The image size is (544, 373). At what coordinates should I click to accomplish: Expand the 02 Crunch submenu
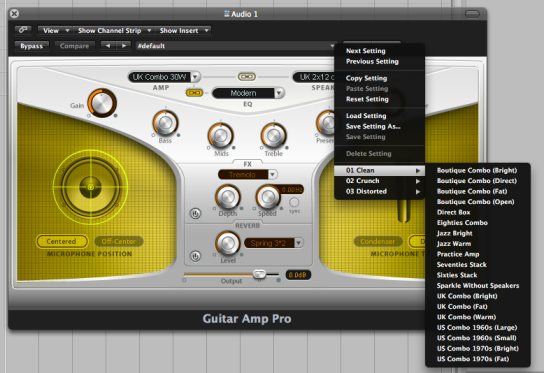[380, 181]
